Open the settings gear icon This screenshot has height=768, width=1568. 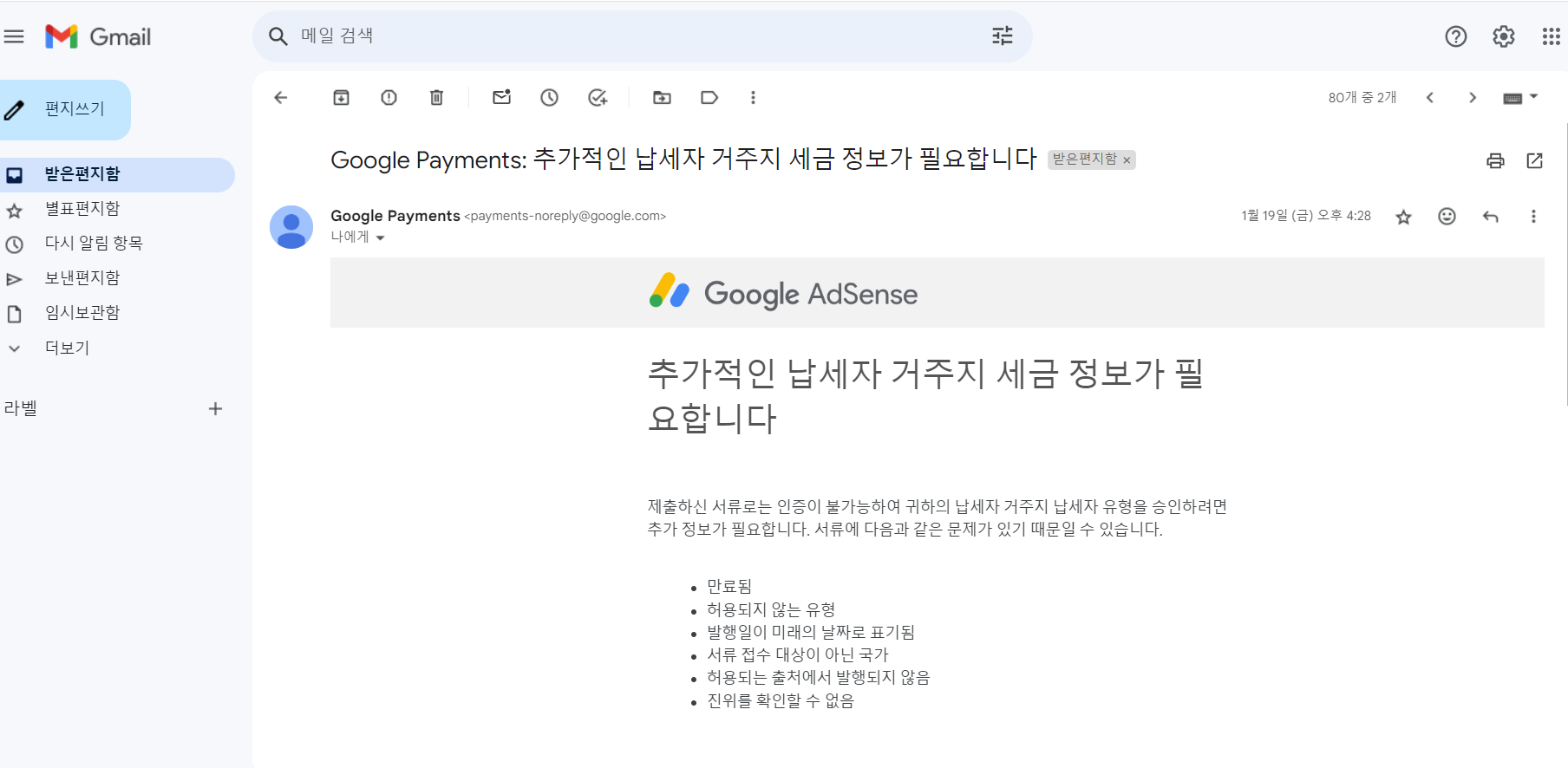pos(1503,36)
